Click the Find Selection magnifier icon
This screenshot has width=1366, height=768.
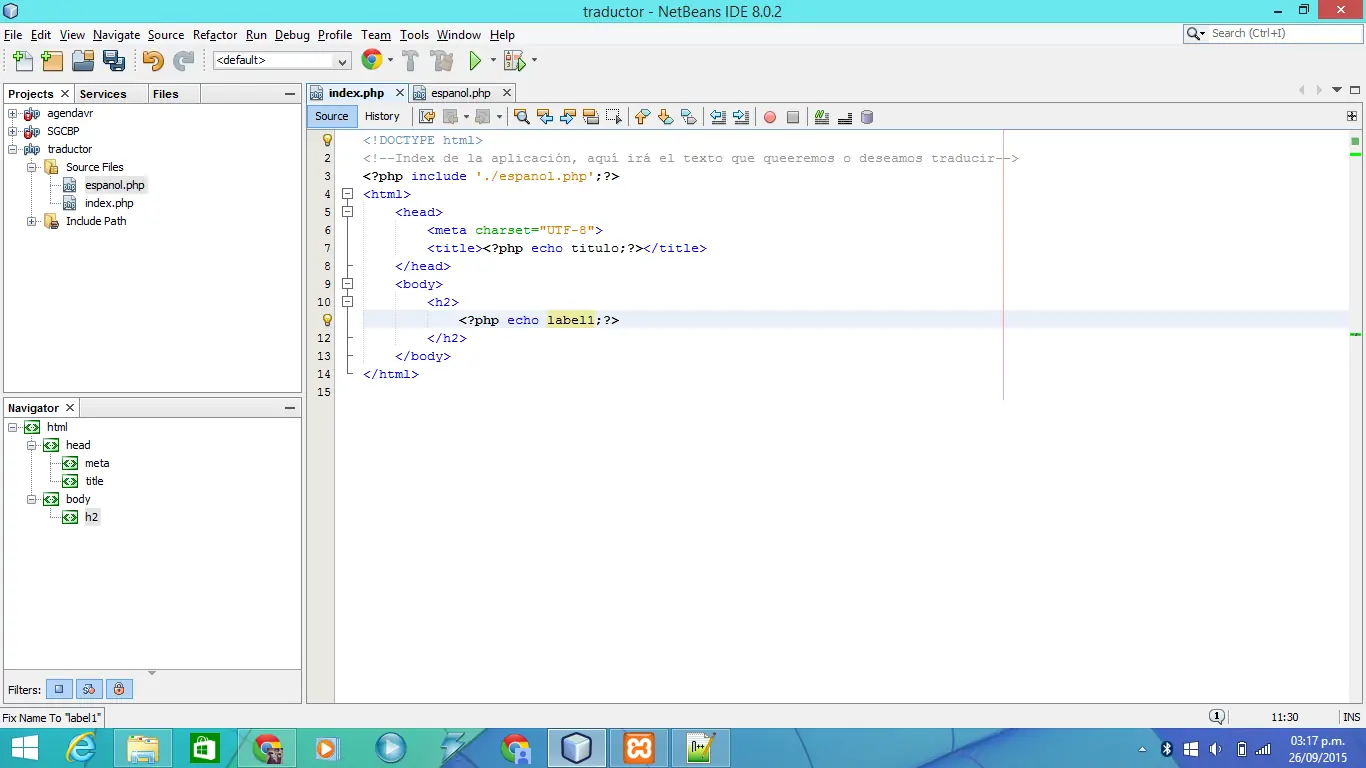521,117
